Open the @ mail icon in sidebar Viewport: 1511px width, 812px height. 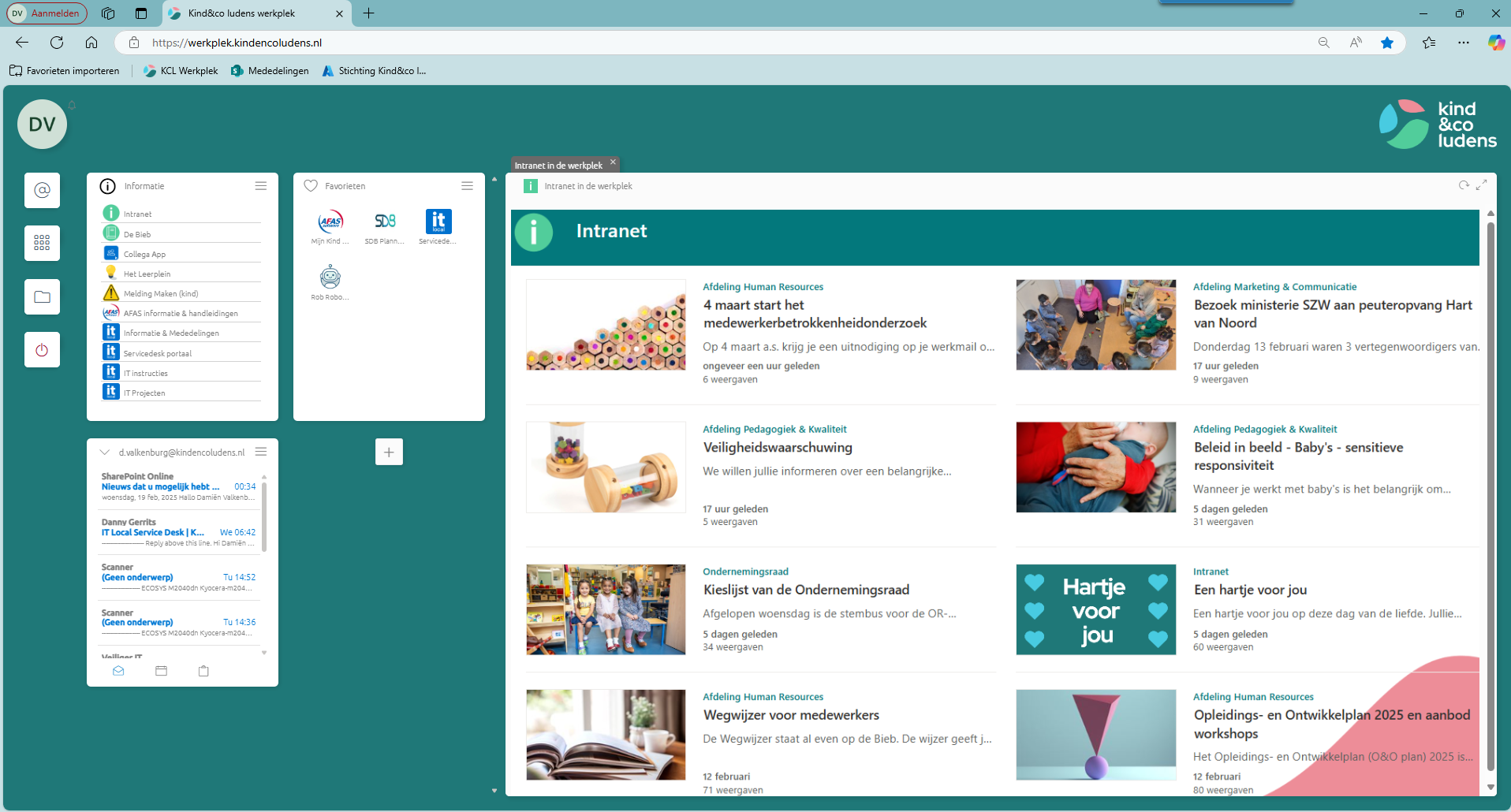[42, 190]
